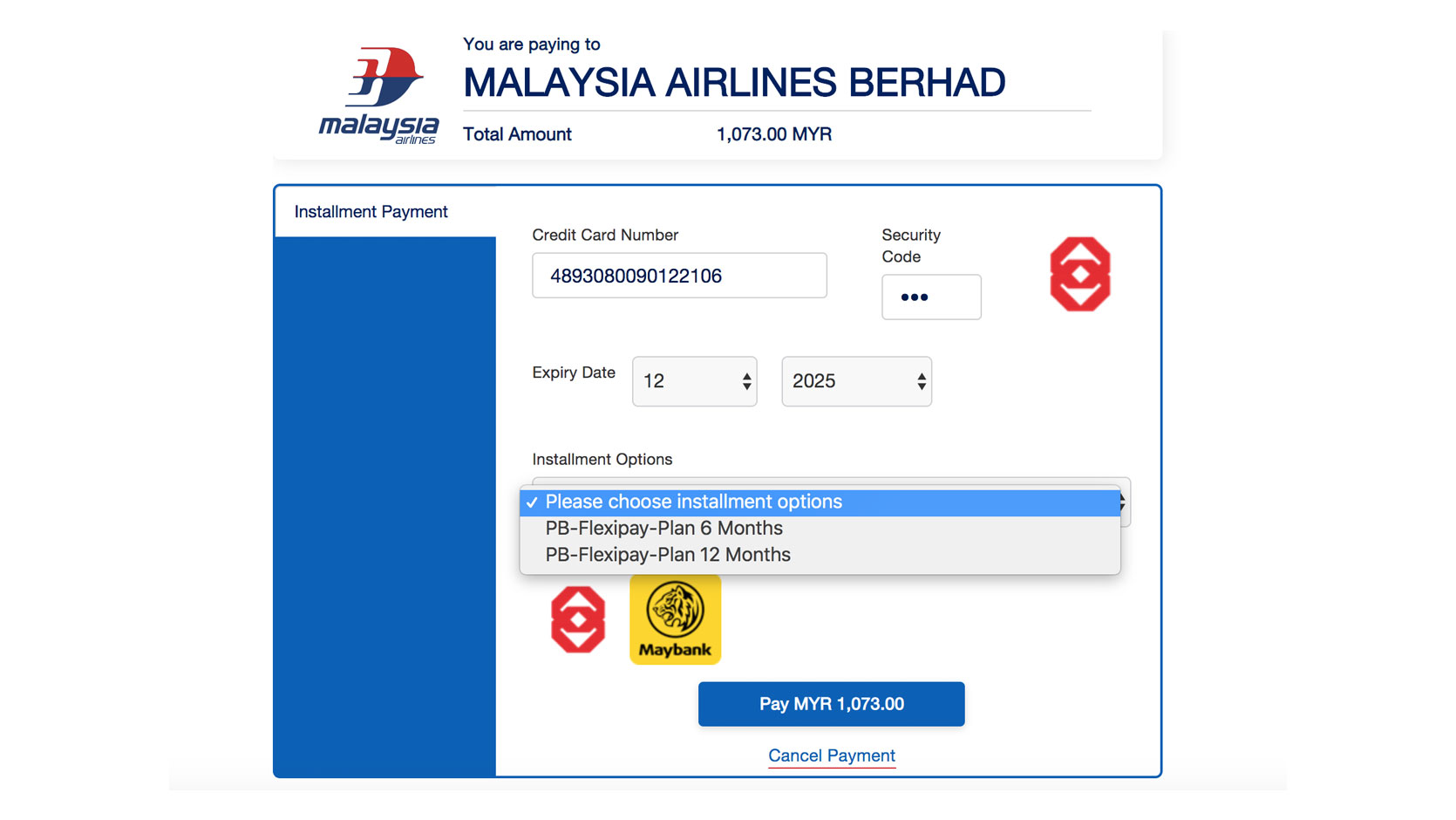Click the red bank logo beside Security Code

(x=1079, y=274)
